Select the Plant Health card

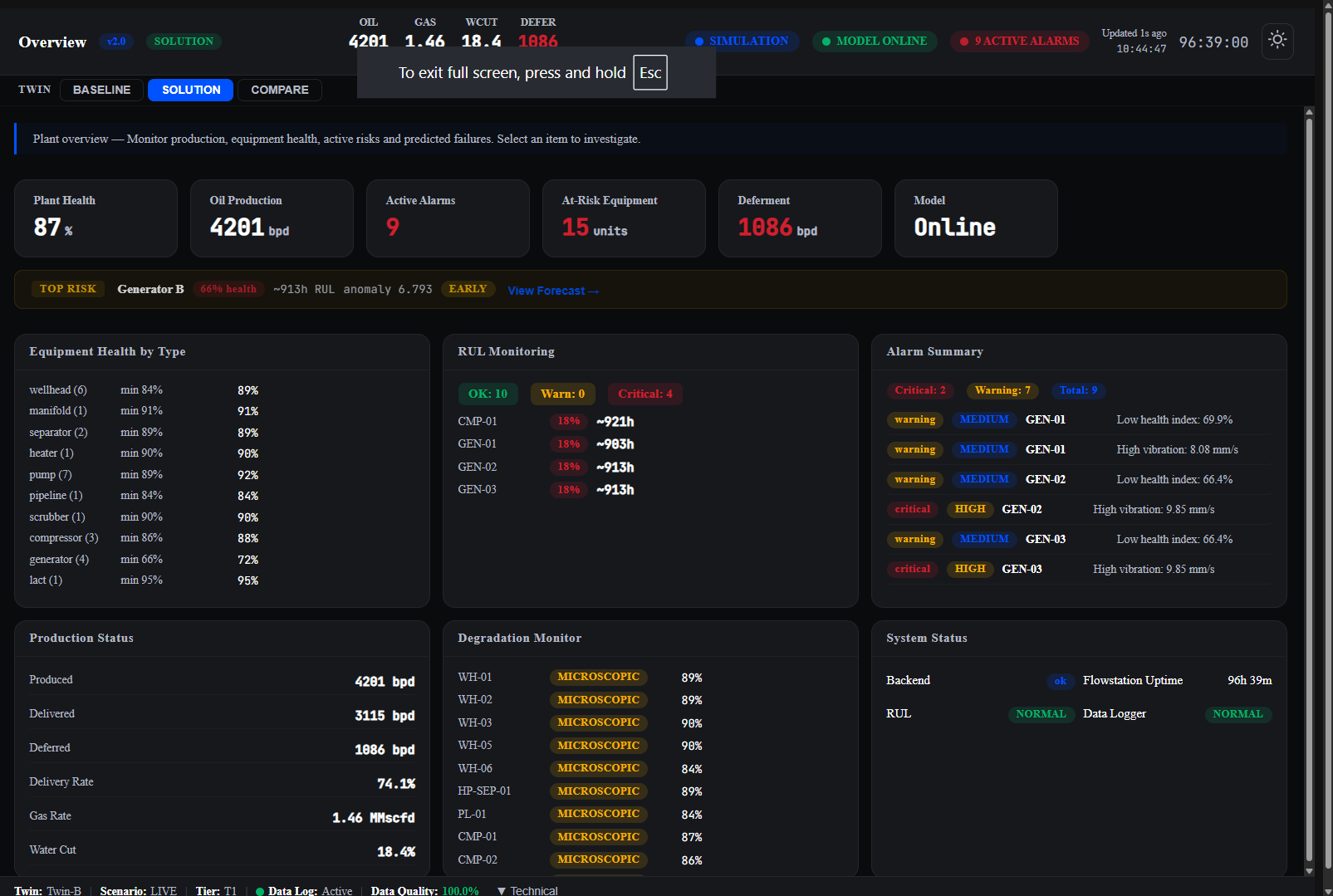tap(96, 218)
